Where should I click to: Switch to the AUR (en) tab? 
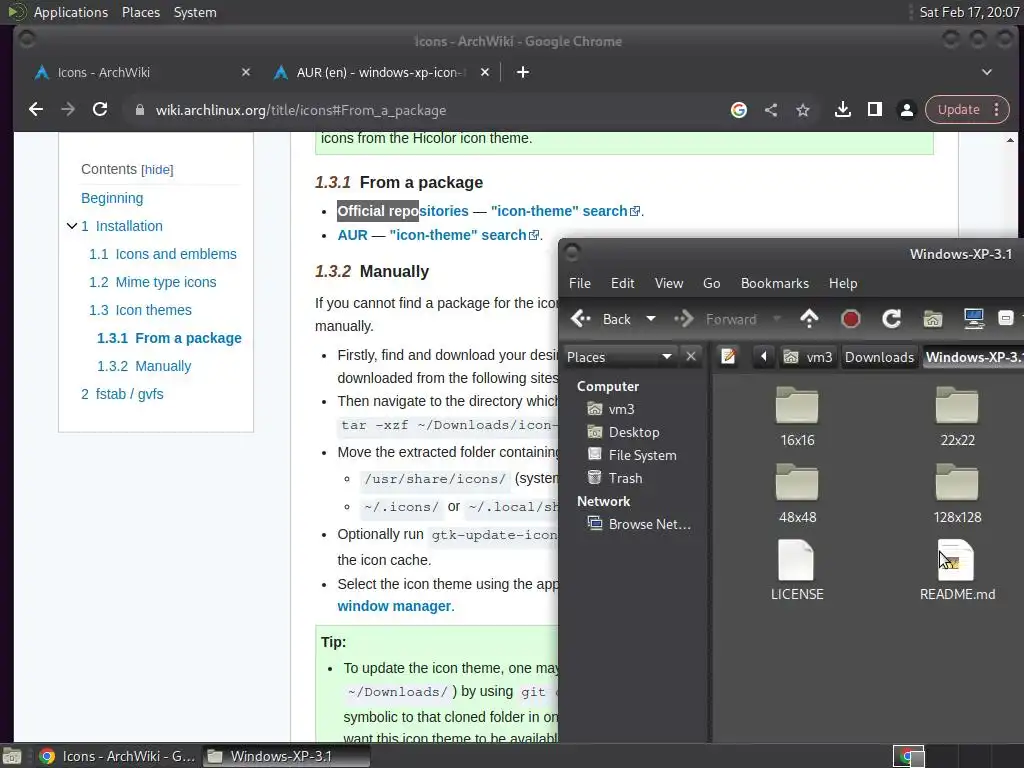pyautogui.click(x=380, y=72)
